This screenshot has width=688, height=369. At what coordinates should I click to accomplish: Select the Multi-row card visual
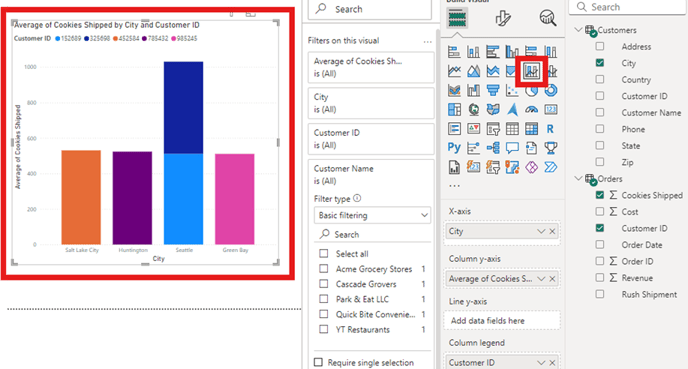coord(454,129)
